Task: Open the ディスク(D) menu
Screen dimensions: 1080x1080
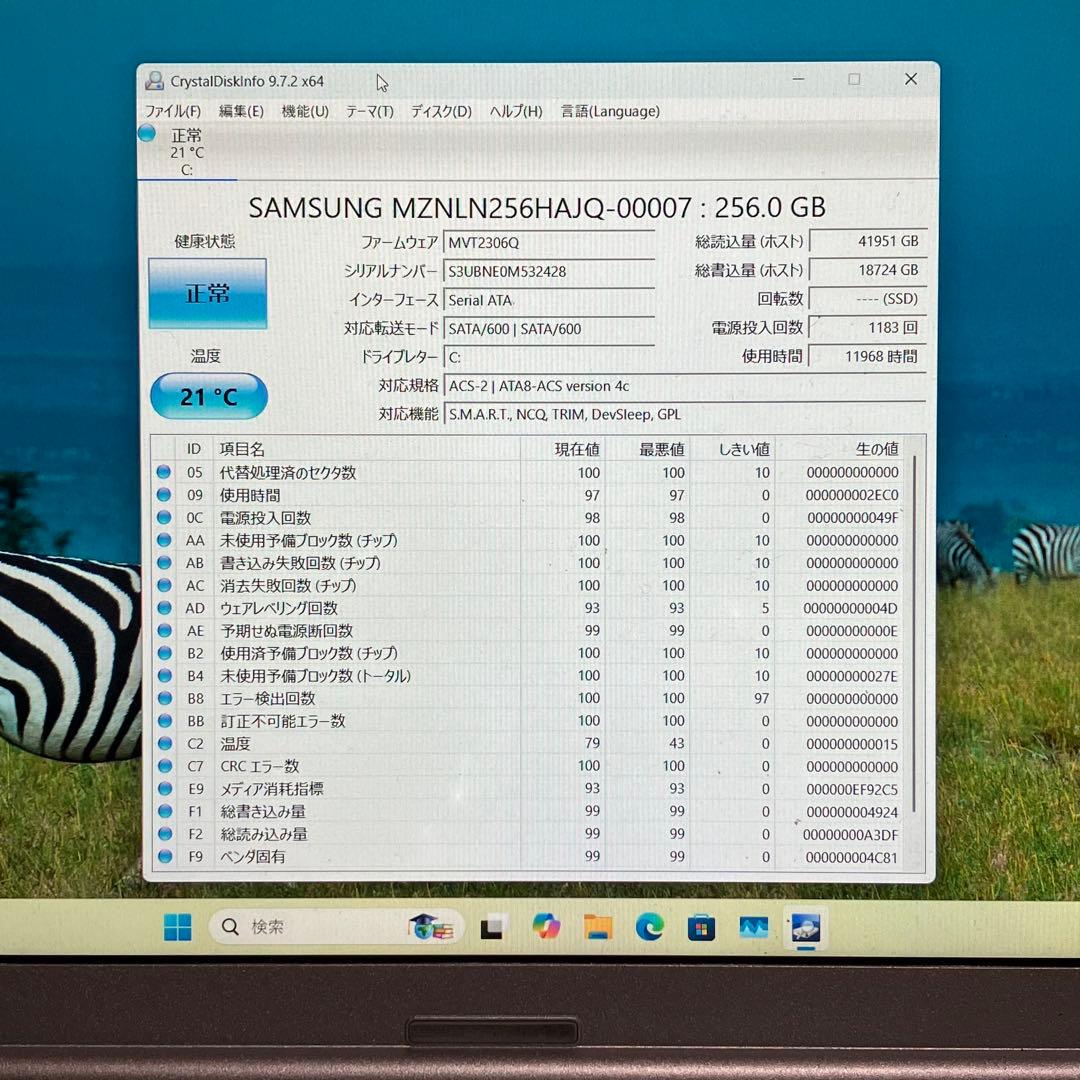Action: [x=441, y=111]
